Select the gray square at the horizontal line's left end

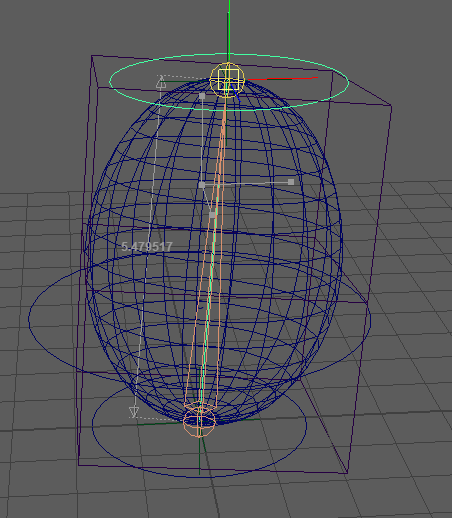point(202,185)
